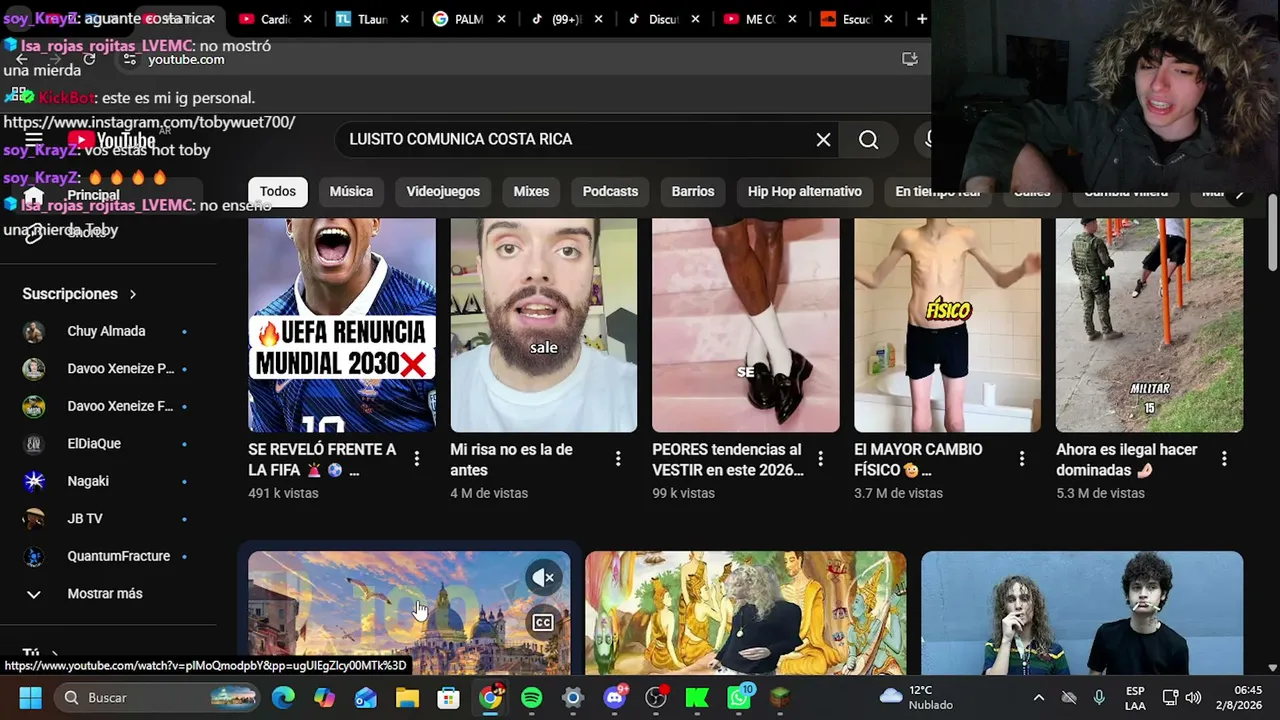This screenshot has height=720, width=1280.
Task: Show hidden system tray icons
Action: pyautogui.click(x=1039, y=698)
